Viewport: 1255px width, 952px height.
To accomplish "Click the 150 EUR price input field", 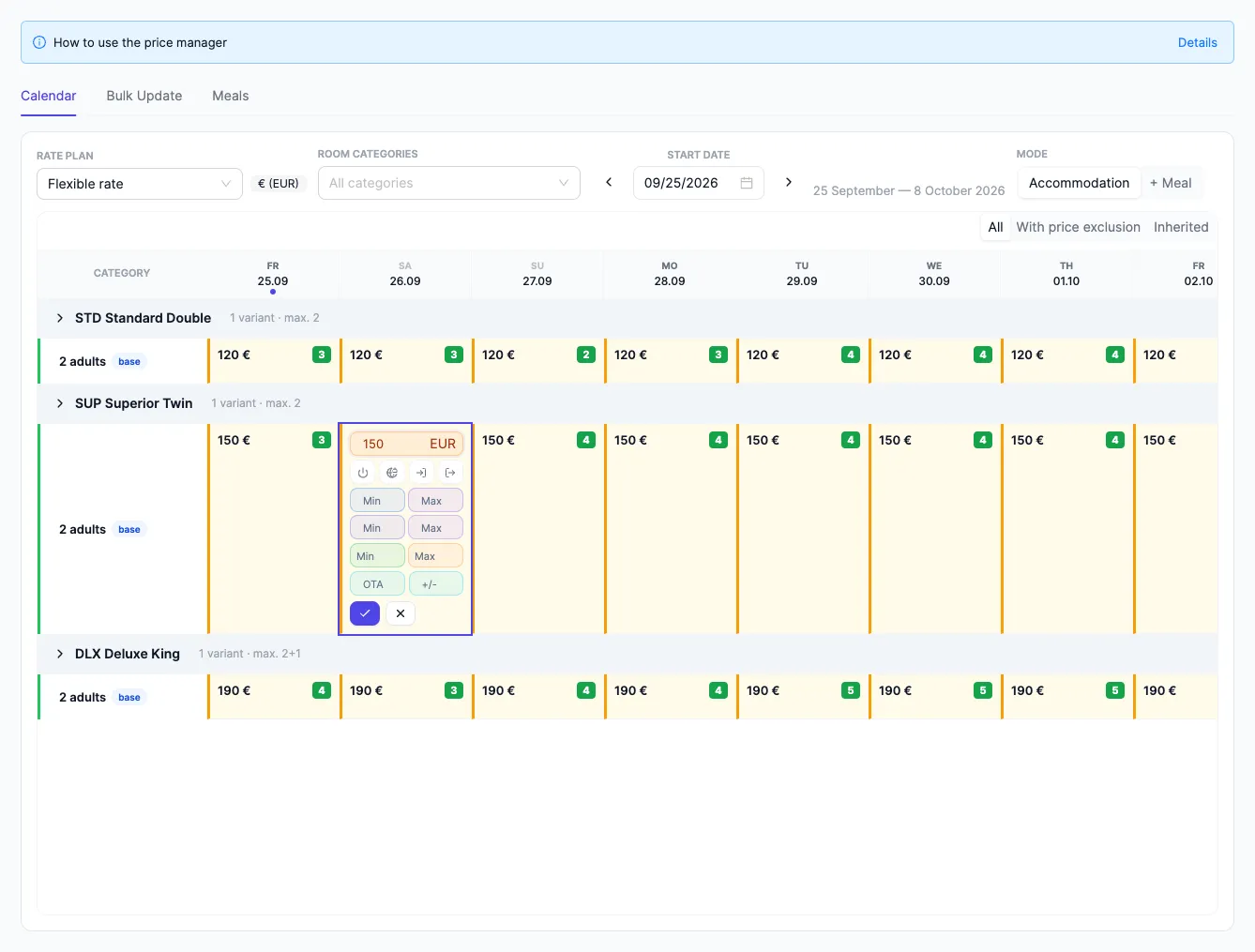I will [x=406, y=444].
